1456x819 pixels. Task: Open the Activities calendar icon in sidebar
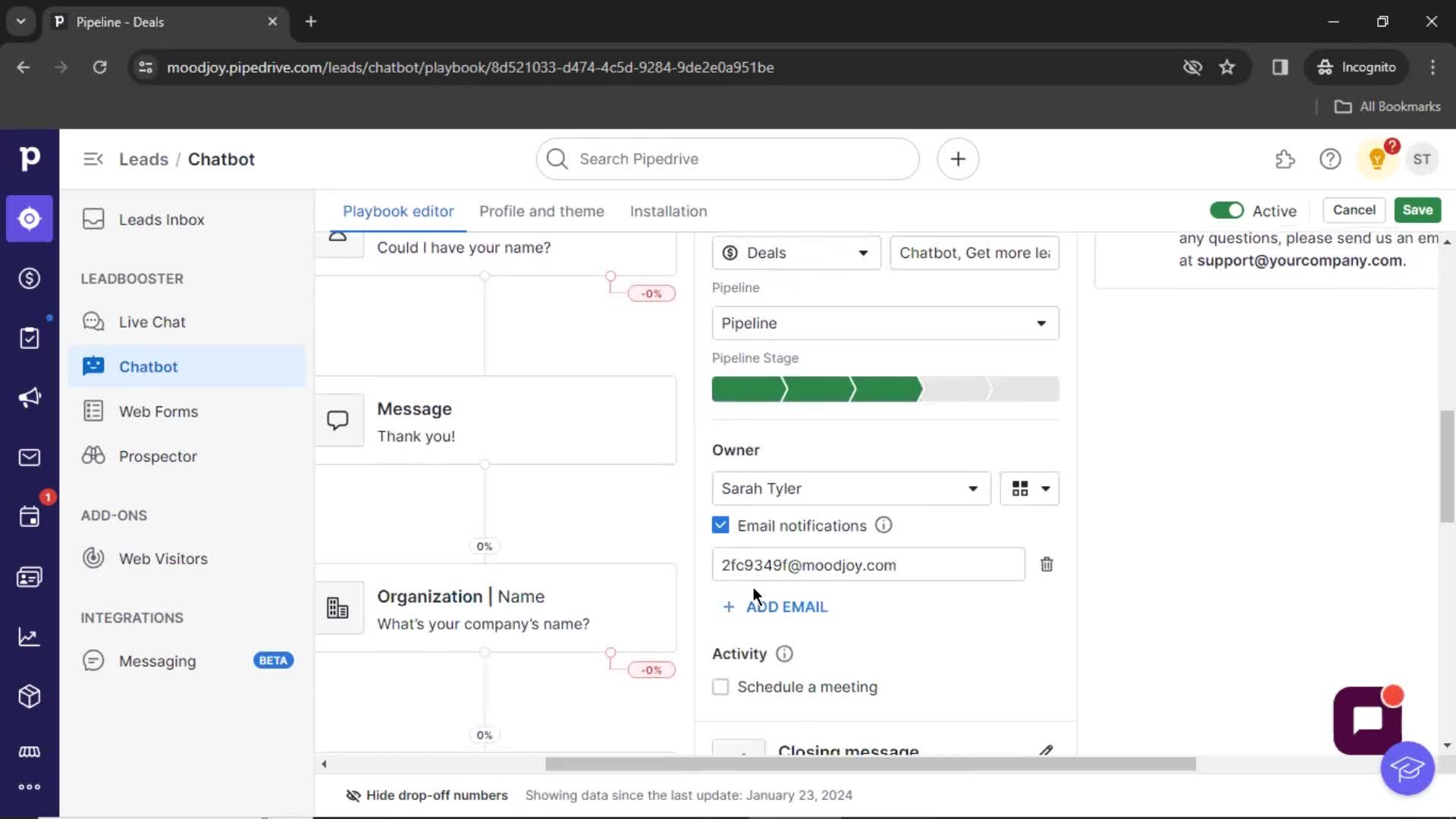(29, 517)
